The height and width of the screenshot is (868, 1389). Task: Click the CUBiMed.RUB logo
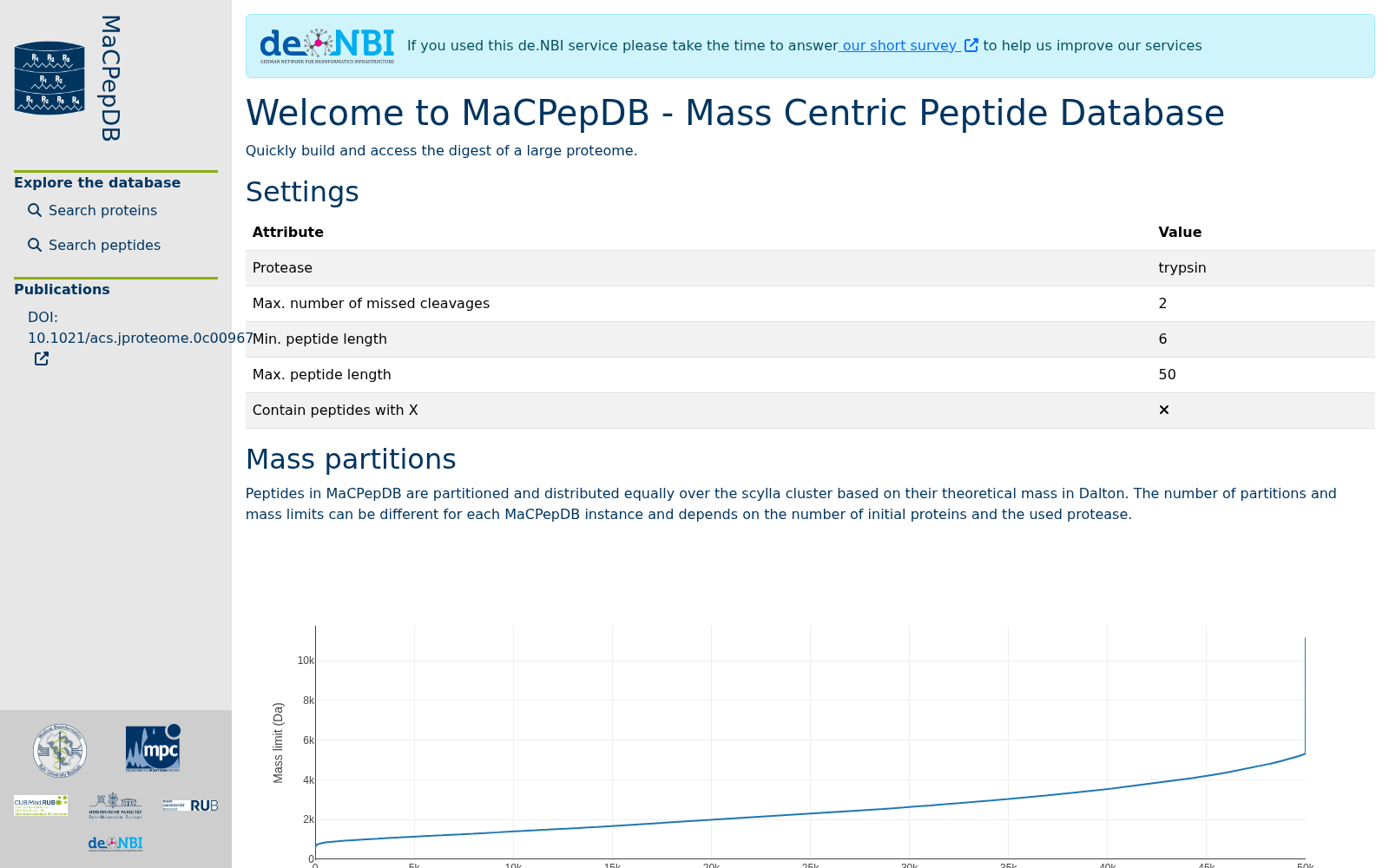coord(41,806)
